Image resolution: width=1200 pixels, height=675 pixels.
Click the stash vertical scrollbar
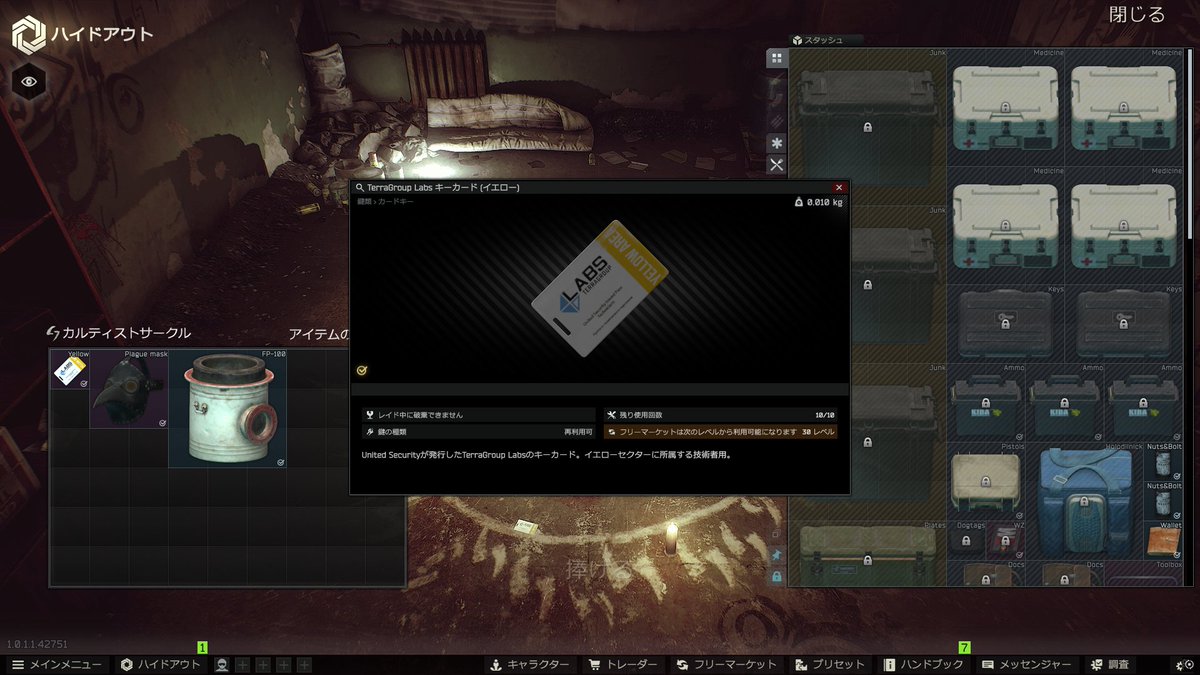pos(1189,145)
